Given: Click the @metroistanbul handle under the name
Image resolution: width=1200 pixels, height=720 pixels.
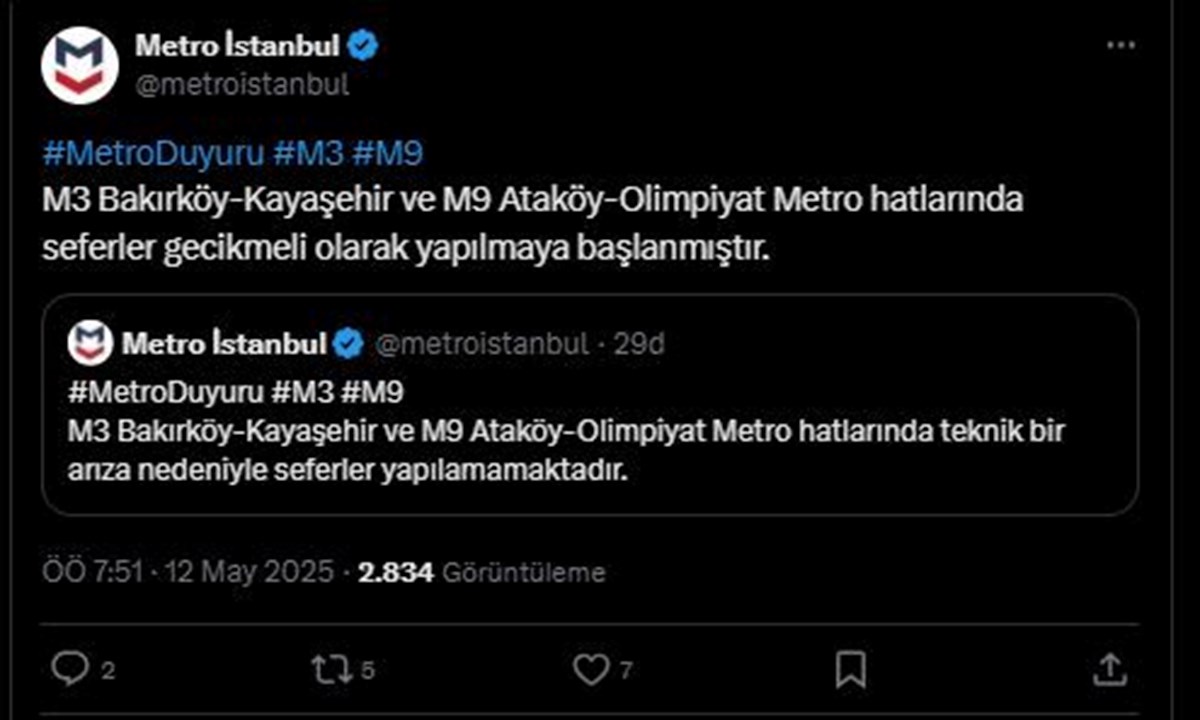Looking at the screenshot, I should click(x=242, y=85).
